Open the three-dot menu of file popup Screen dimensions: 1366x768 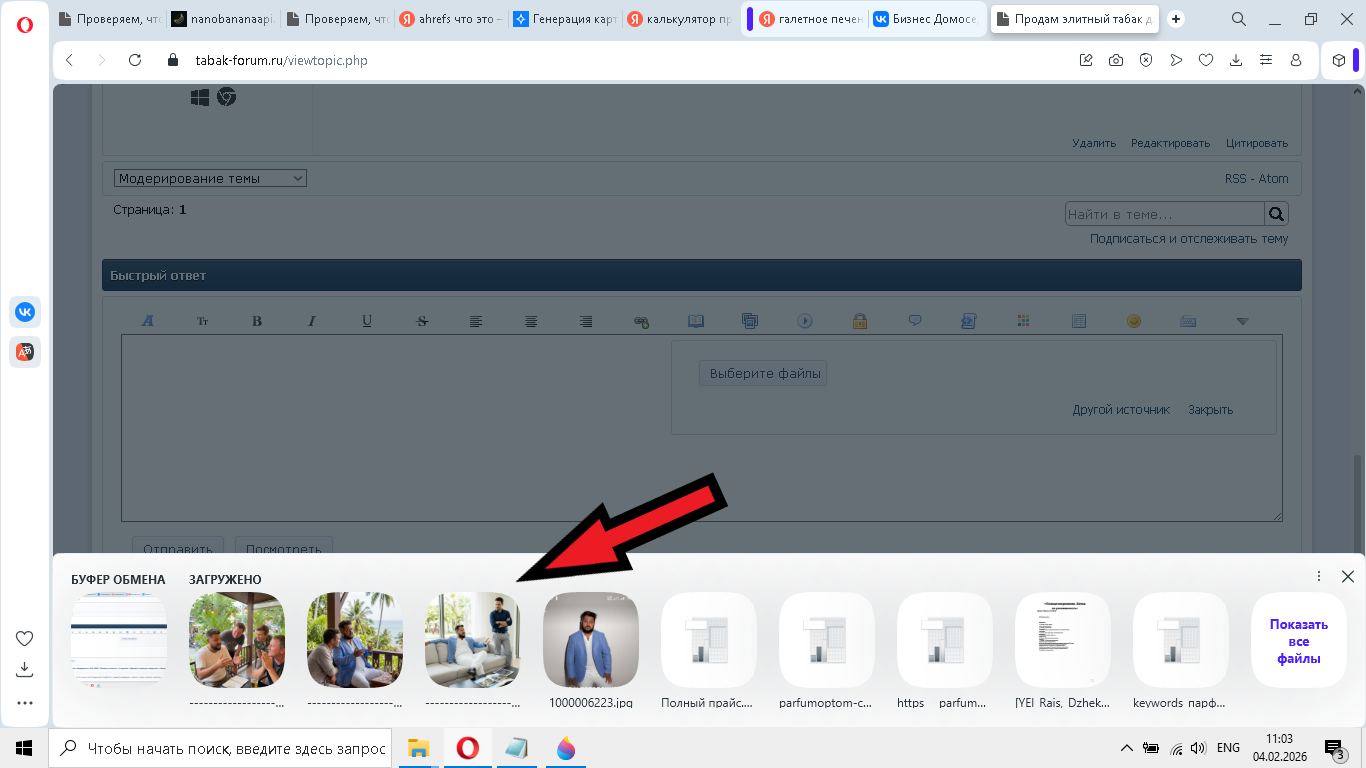tap(1319, 577)
